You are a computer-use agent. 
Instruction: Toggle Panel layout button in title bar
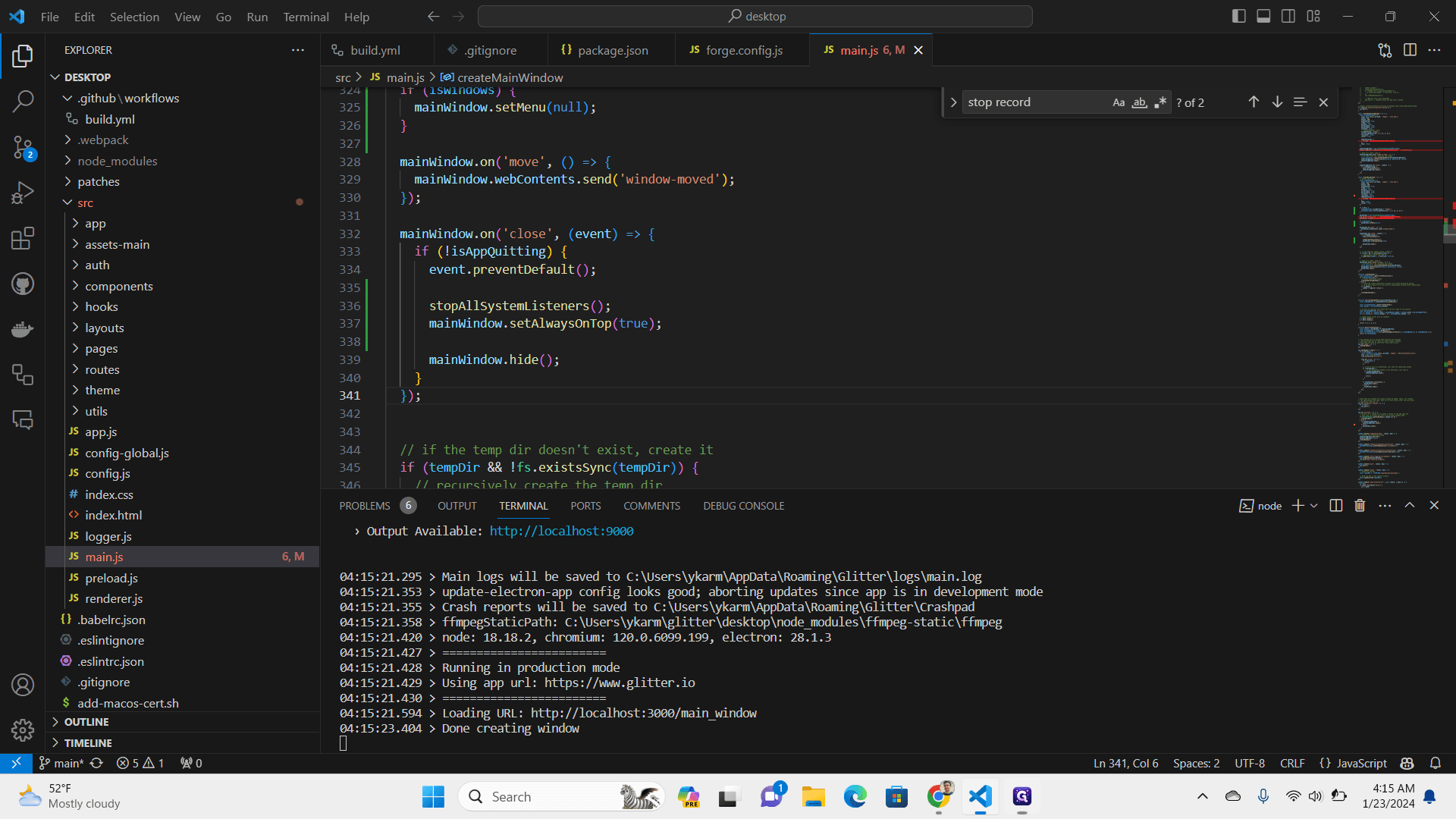click(1263, 16)
